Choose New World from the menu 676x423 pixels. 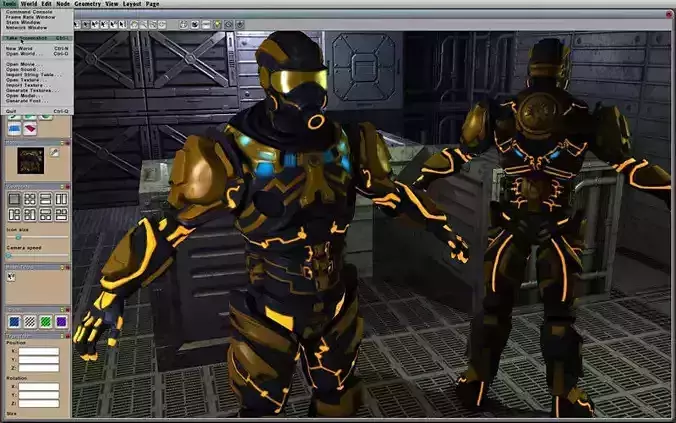(37, 48)
